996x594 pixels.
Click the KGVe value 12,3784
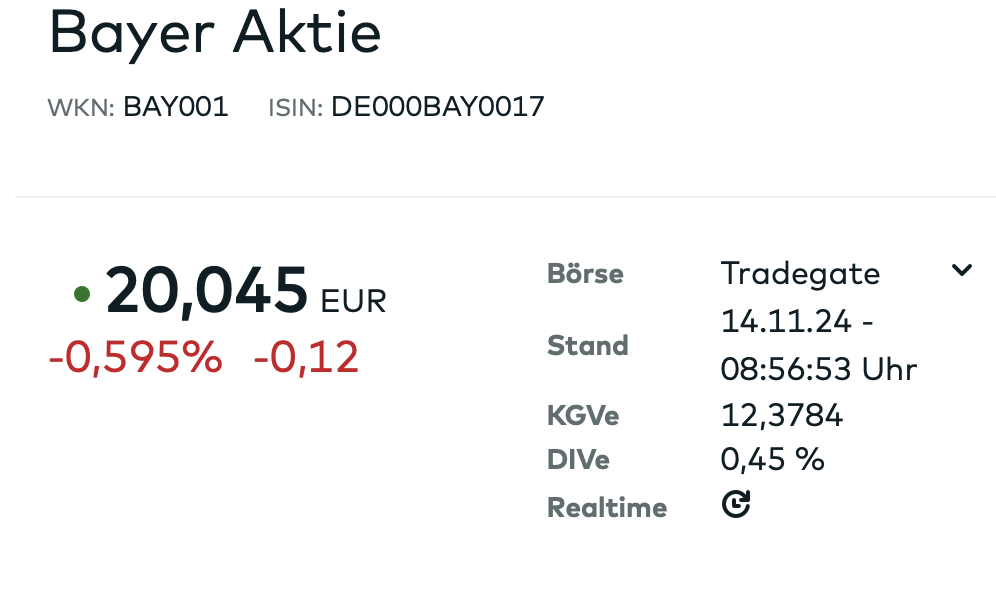coord(781,415)
